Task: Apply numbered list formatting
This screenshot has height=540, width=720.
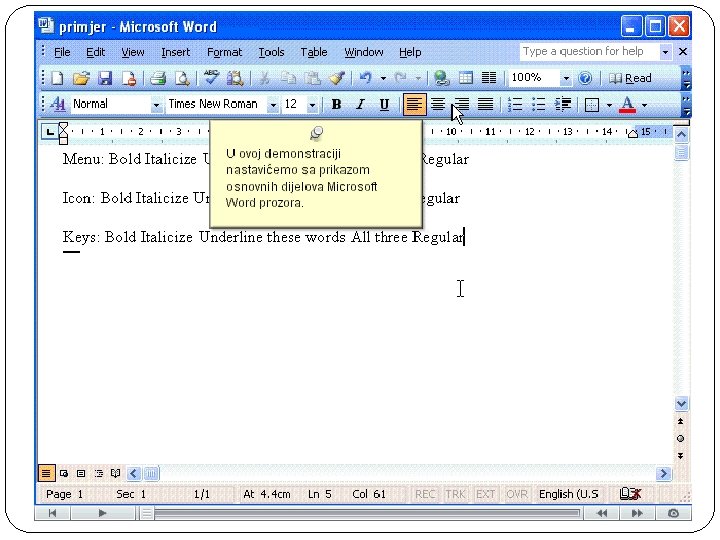Action: pyautogui.click(x=515, y=105)
